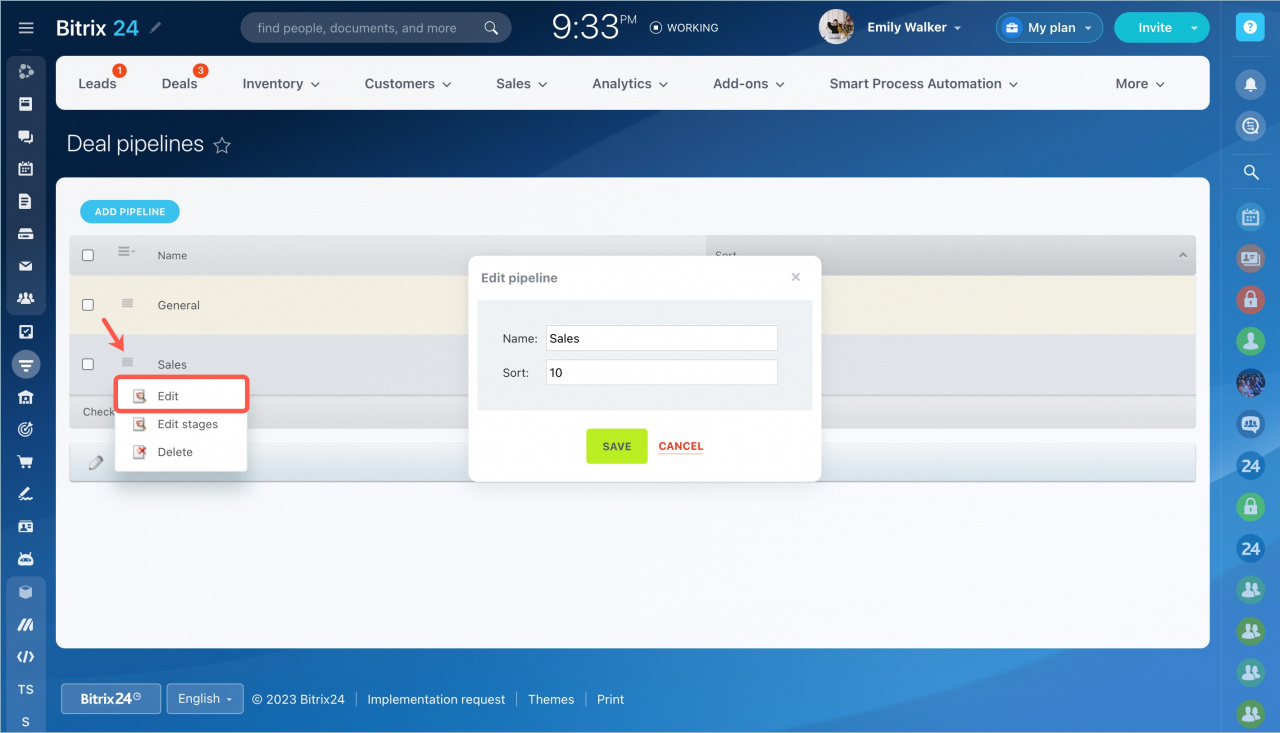Open the Drive icon in left sidebar
The image size is (1280, 733).
coord(26,234)
